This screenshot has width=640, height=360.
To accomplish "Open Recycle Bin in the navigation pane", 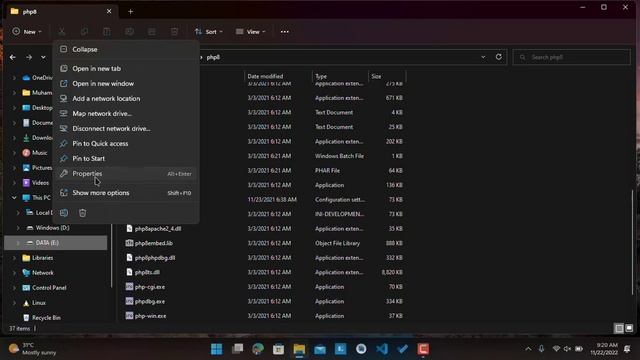I will coord(46,318).
